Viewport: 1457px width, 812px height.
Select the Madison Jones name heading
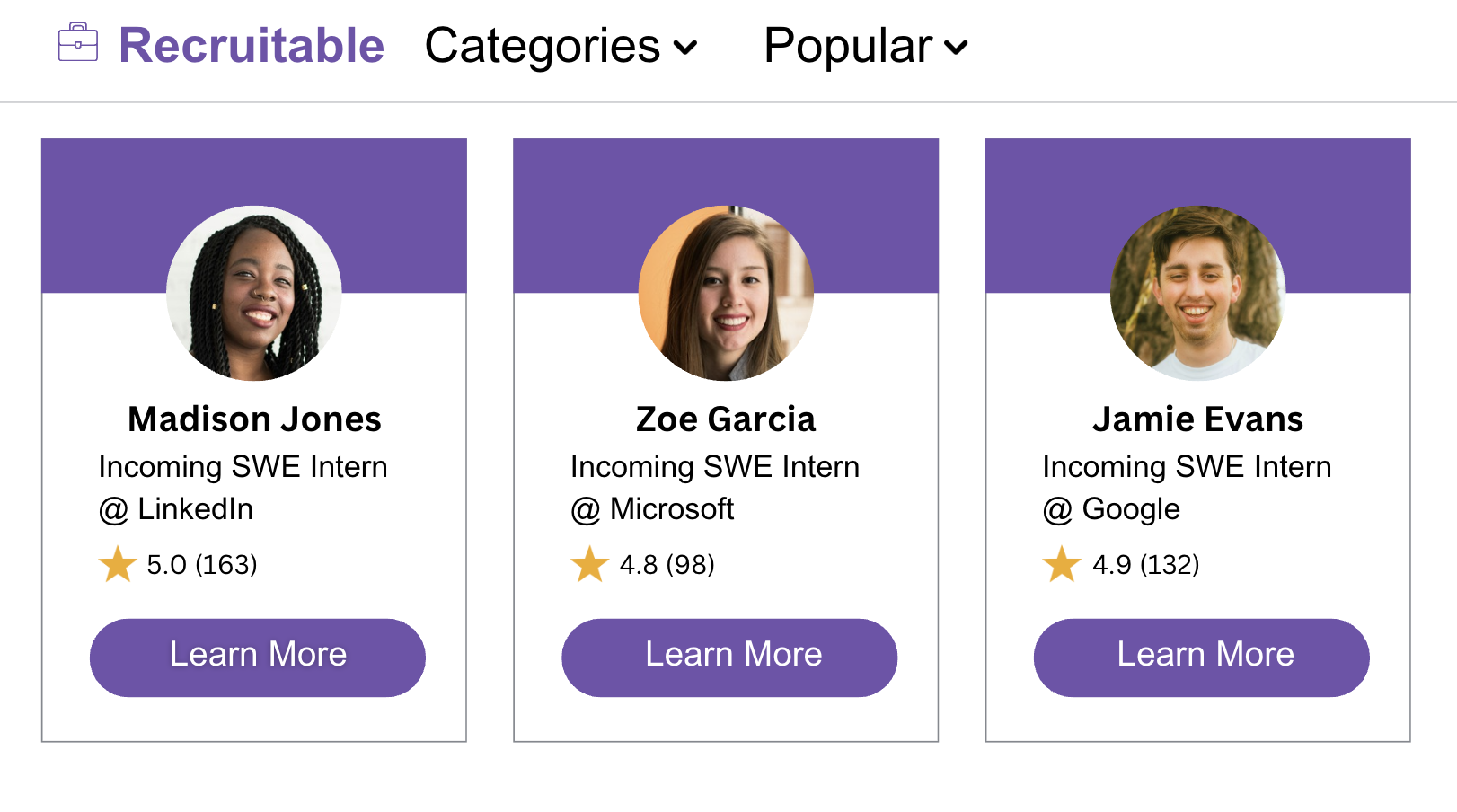point(254,419)
